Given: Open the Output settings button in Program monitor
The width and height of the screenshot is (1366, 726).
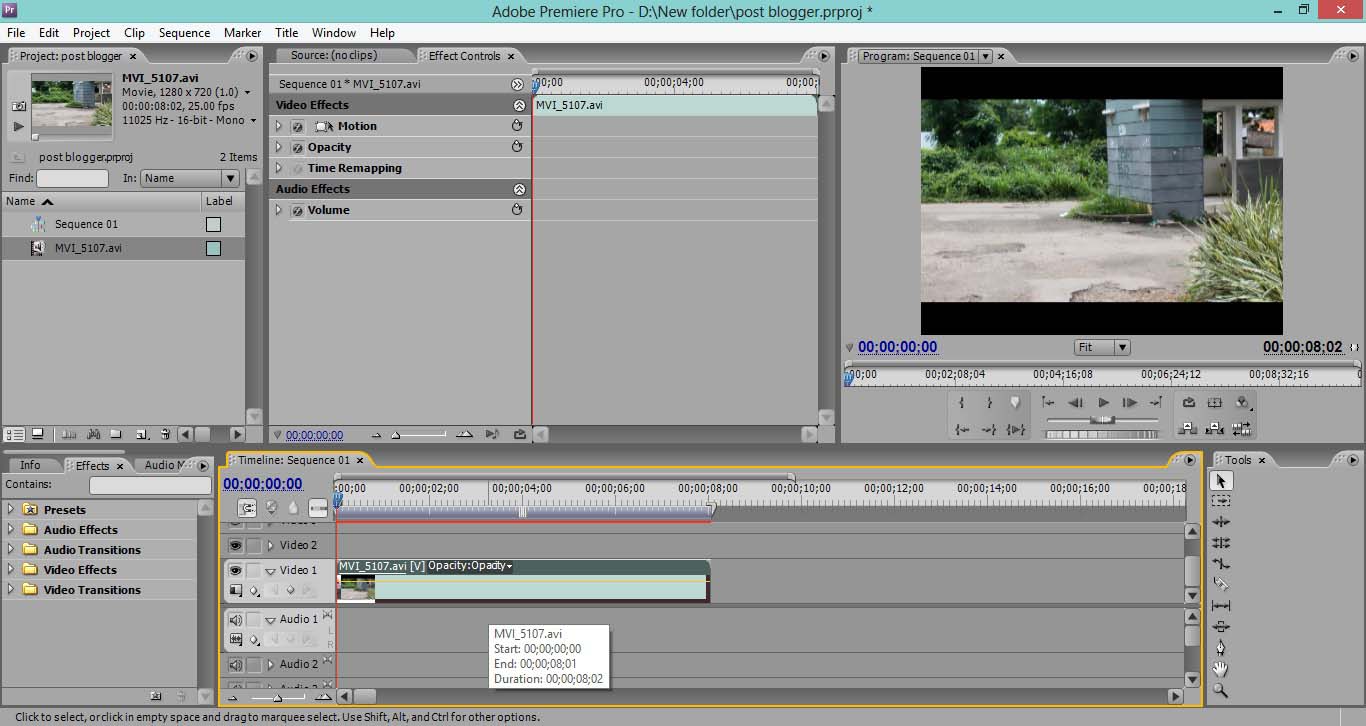Looking at the screenshot, I should (x=1243, y=403).
